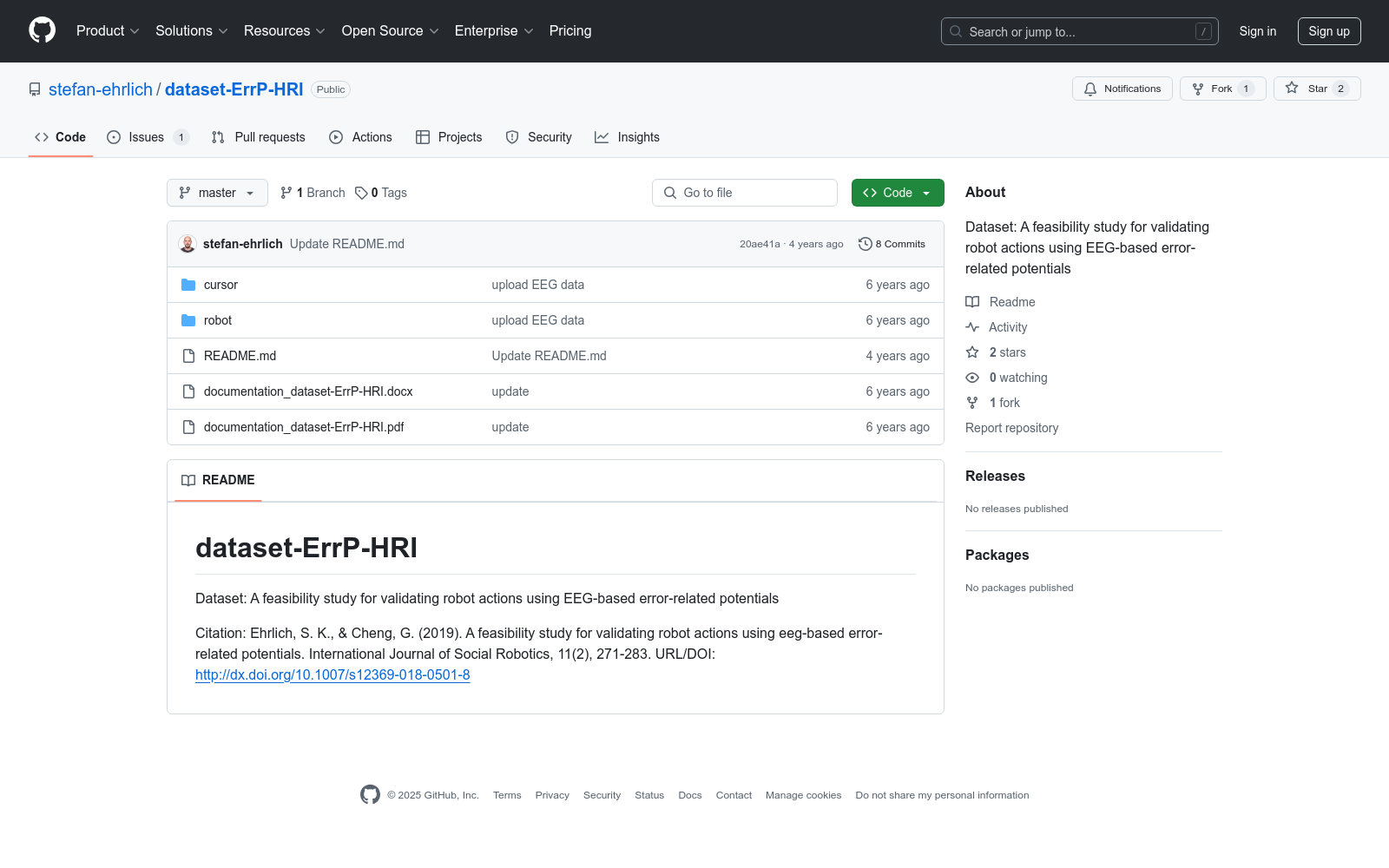Click the robot folder icon
The width and height of the screenshot is (1389, 868).
click(188, 320)
